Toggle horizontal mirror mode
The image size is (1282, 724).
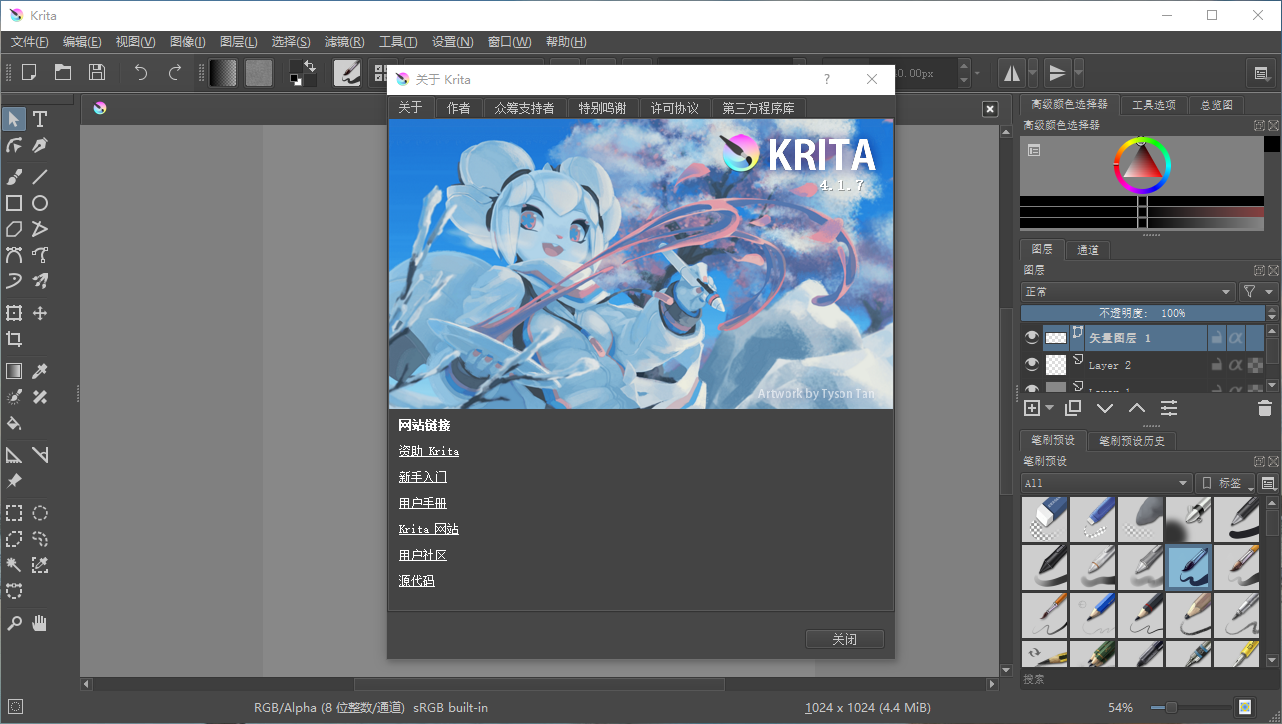tap(1012, 72)
